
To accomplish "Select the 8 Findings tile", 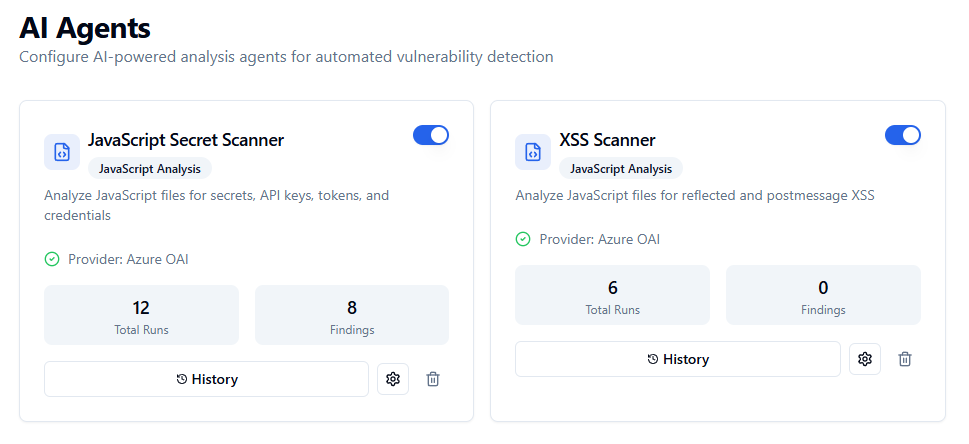I will point(352,315).
